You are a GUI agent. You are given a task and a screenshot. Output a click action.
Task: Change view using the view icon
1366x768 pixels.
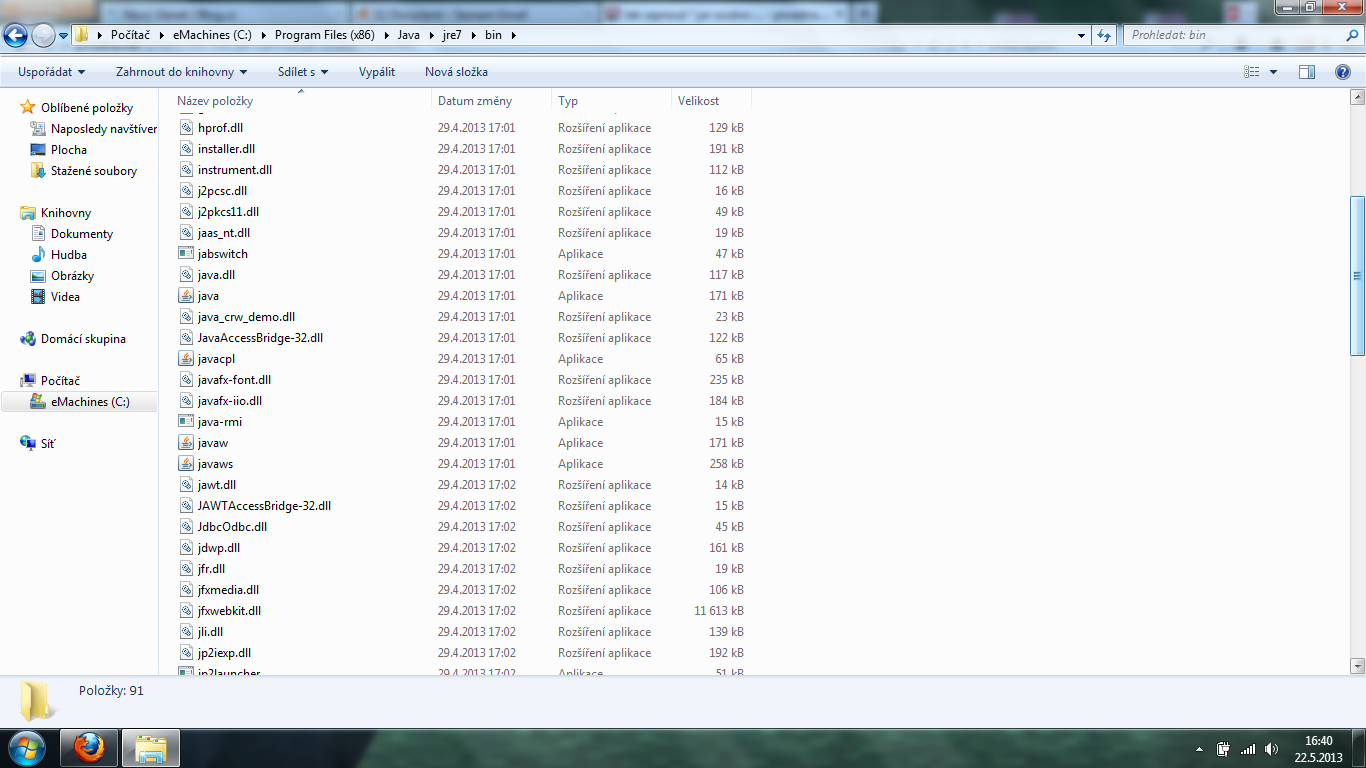tap(1251, 72)
